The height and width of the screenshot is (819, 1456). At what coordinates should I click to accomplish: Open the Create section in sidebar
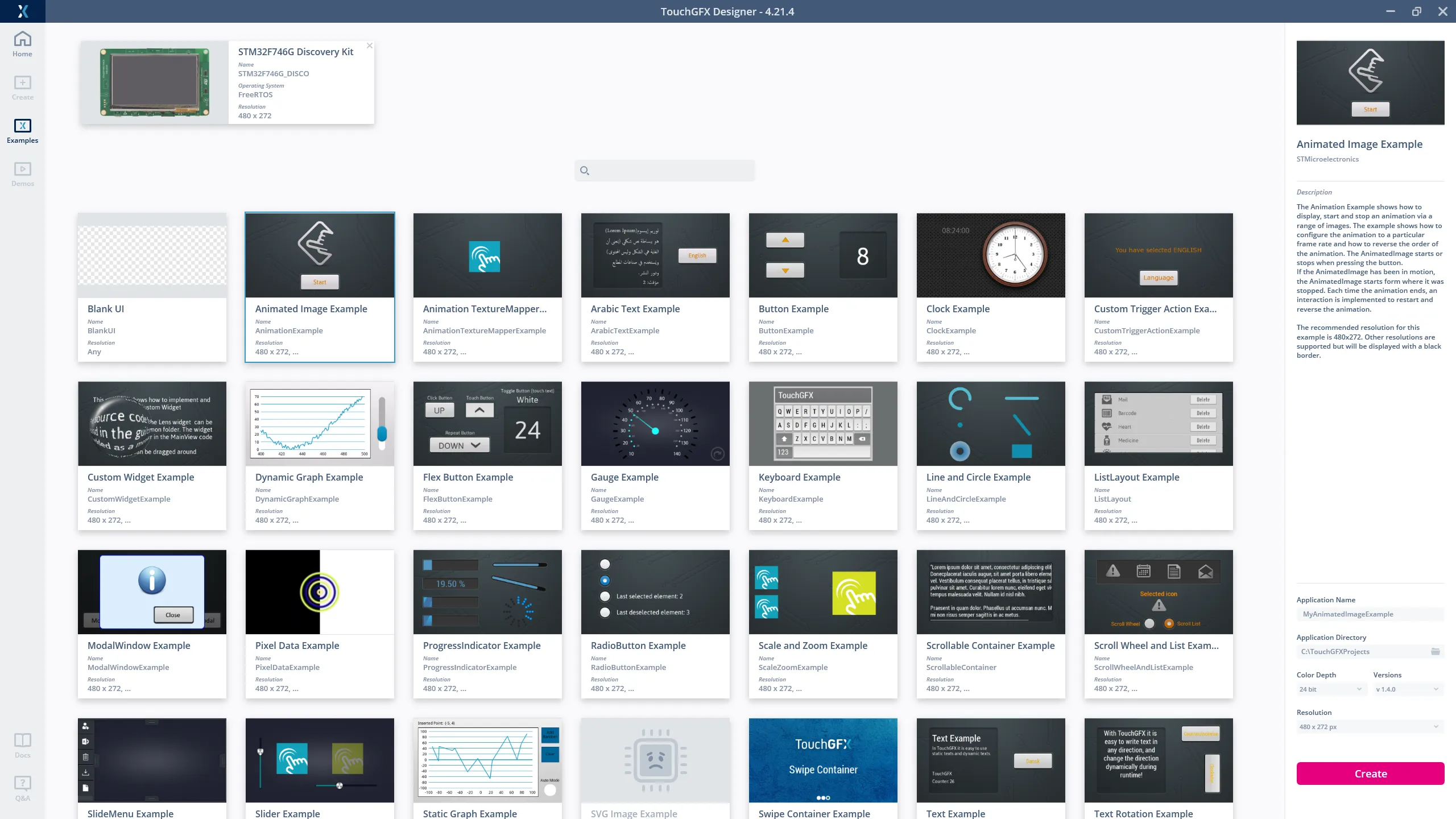click(x=22, y=88)
